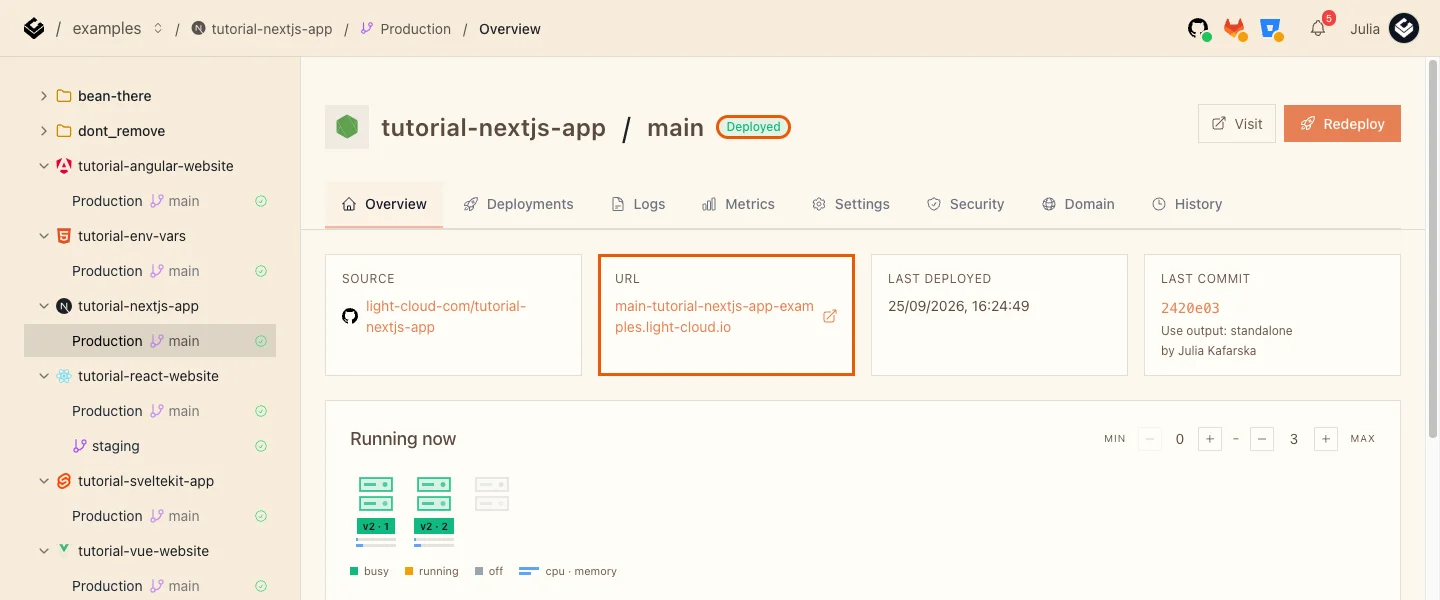The width and height of the screenshot is (1440, 600).
Task: Click the HTML5 icon of tutorial-env-vars
Action: (x=64, y=236)
